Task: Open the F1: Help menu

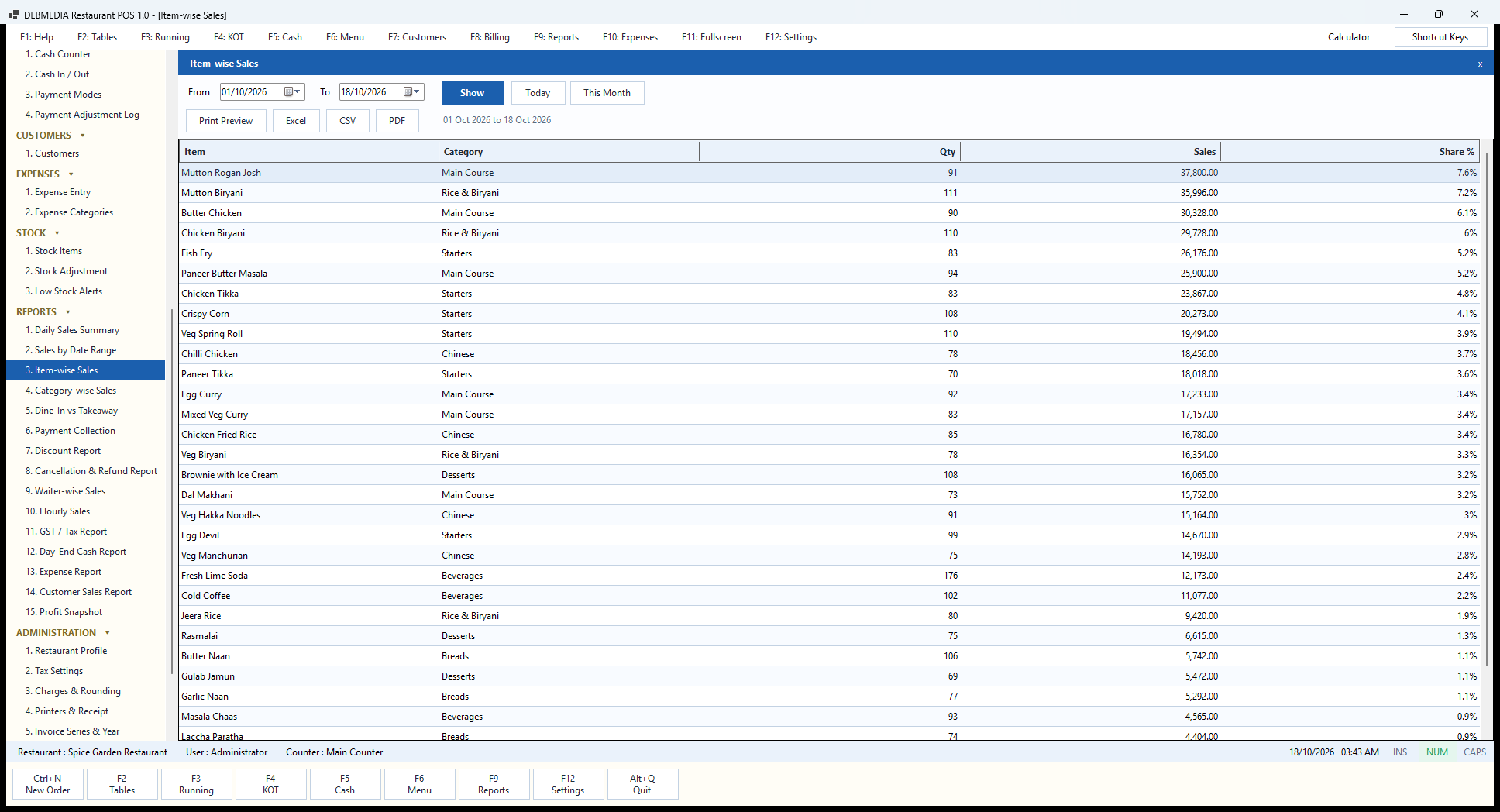Action: 36,37
